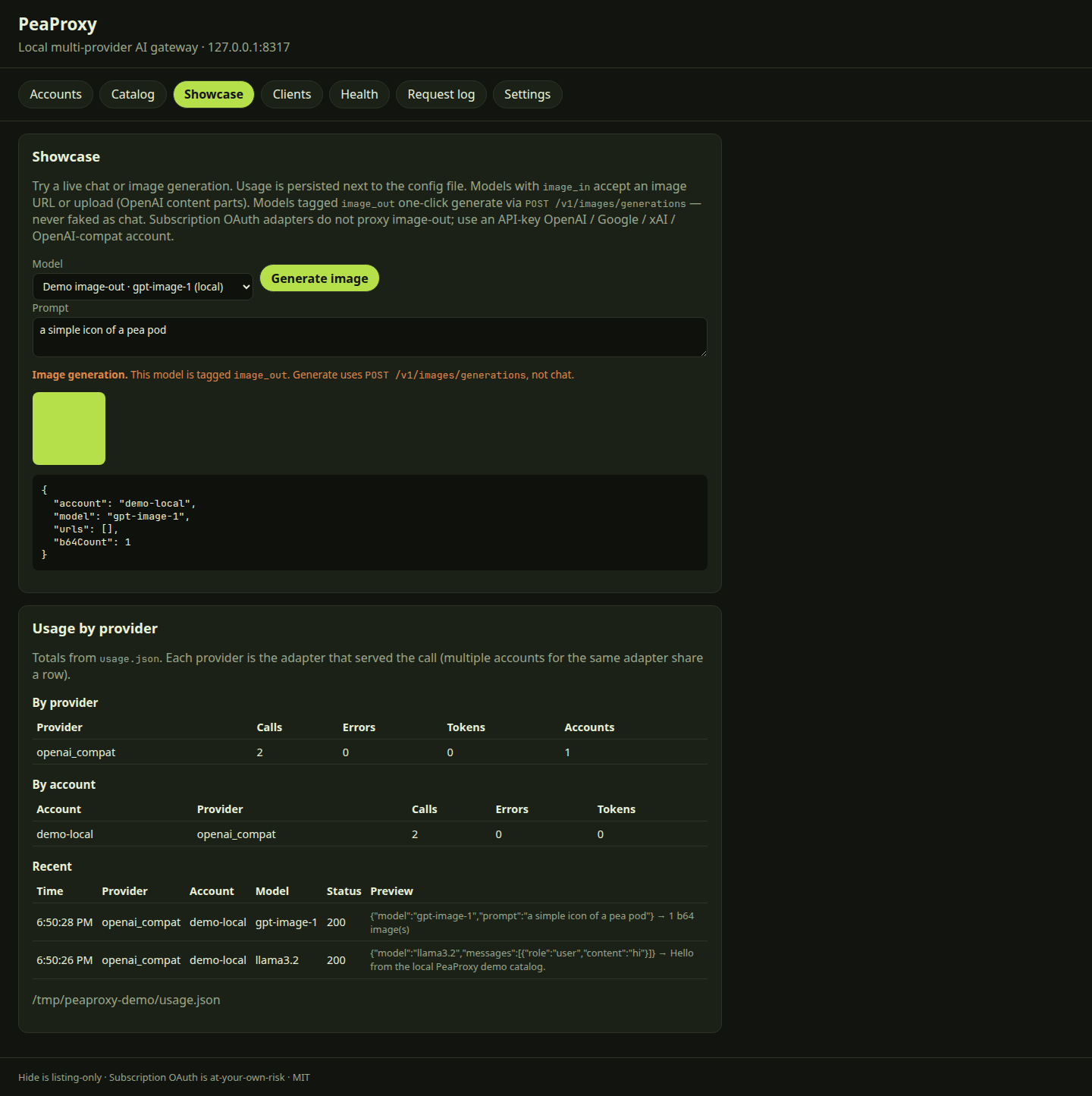Image resolution: width=1092 pixels, height=1096 pixels.
Task: Click the Calls column header in By provider table
Action: click(x=269, y=727)
